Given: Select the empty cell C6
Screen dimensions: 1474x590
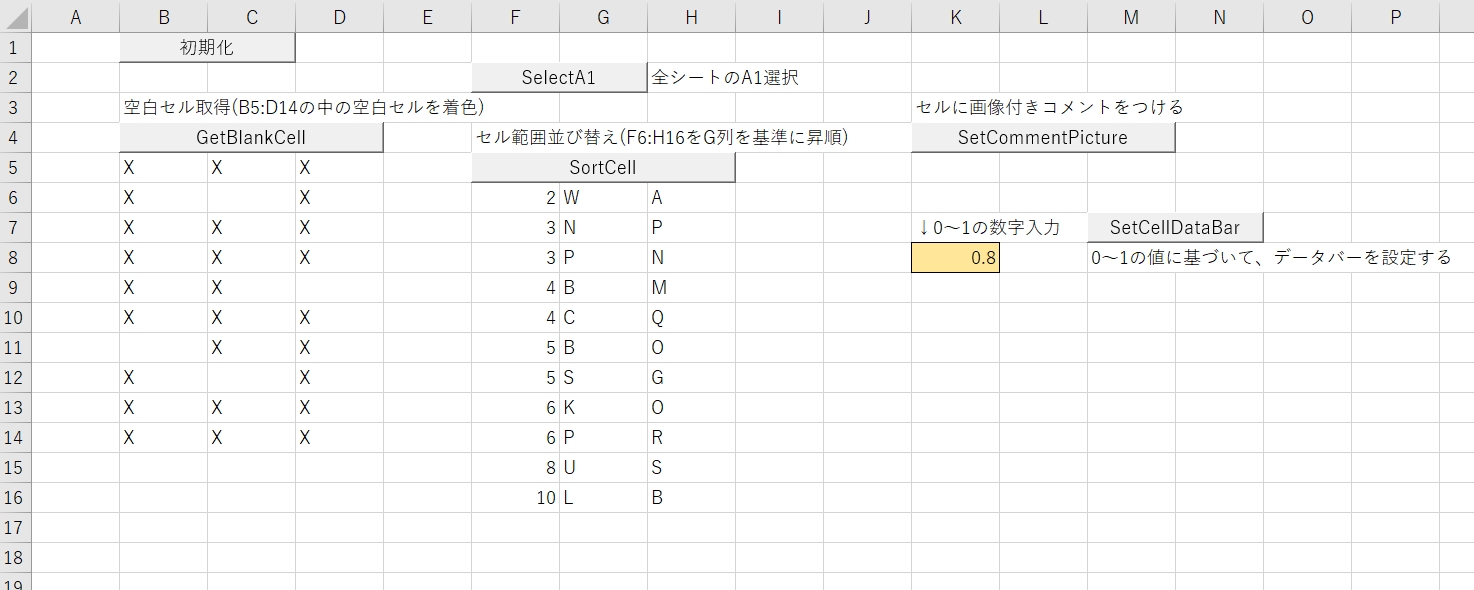Looking at the screenshot, I should pos(251,197).
